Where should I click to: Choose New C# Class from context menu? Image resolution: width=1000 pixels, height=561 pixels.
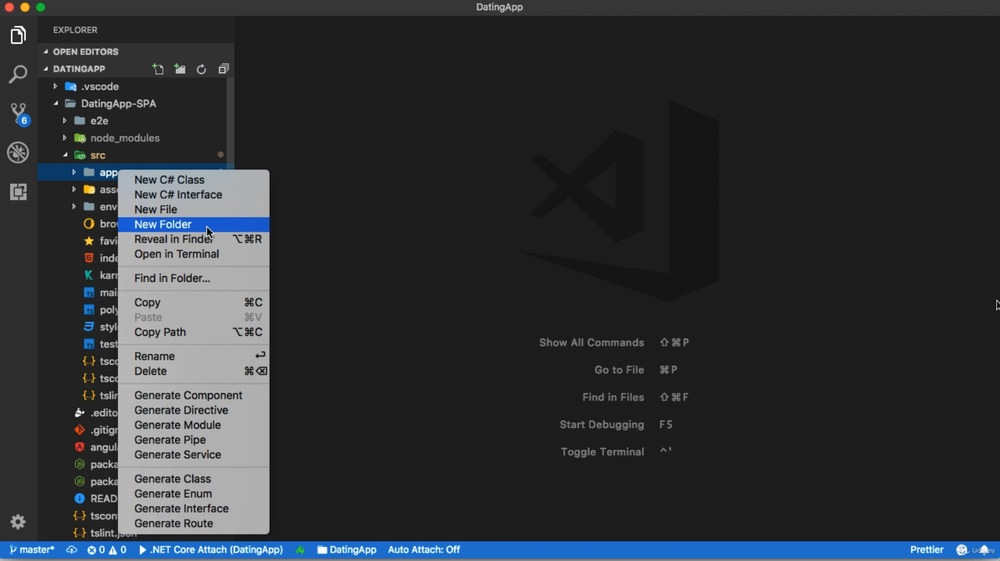[194, 180]
